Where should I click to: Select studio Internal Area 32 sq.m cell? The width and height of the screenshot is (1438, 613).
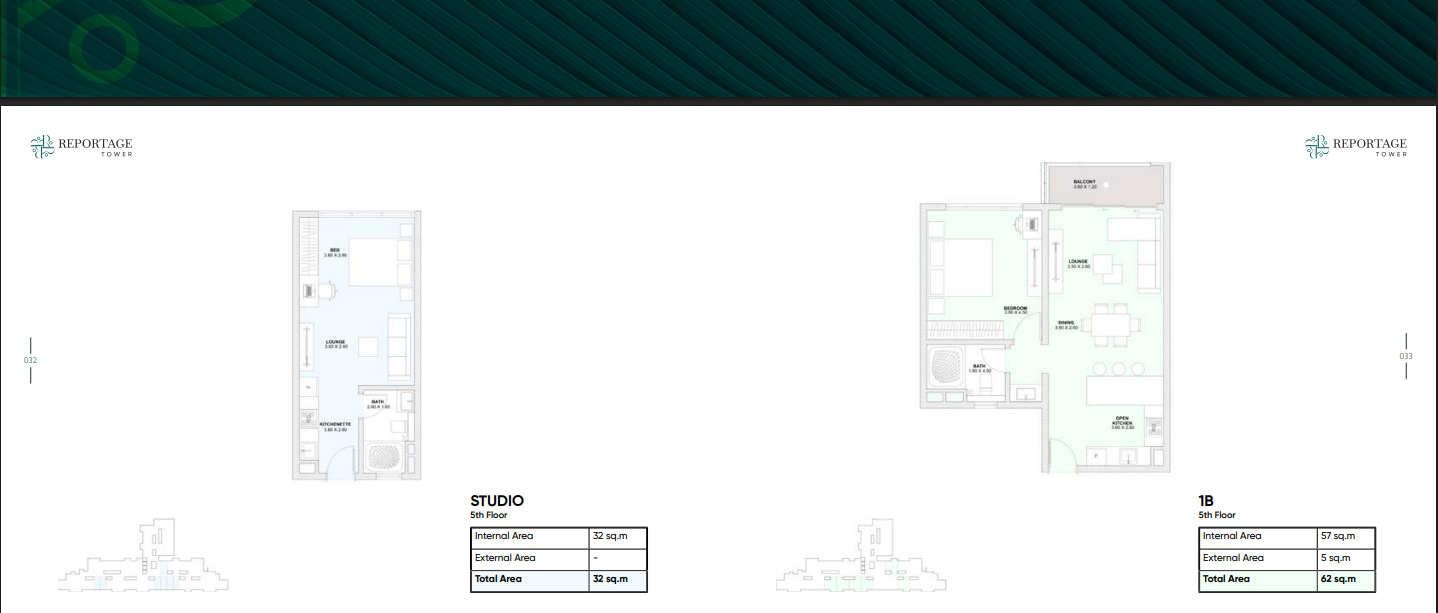[617, 537]
